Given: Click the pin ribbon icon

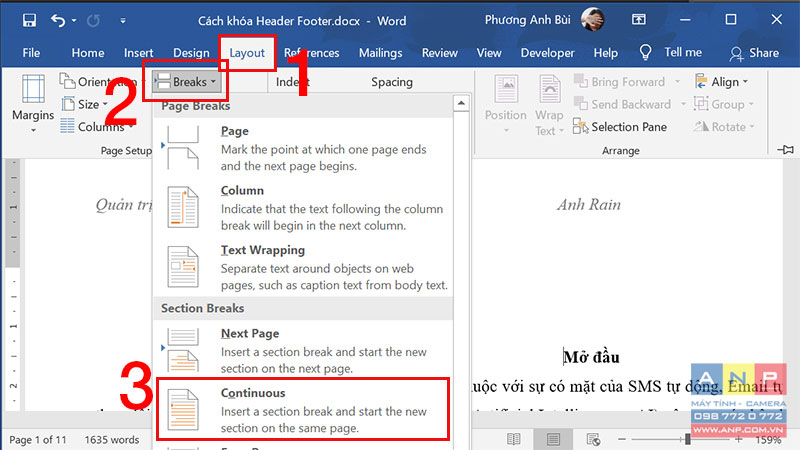Looking at the screenshot, I should [x=786, y=150].
